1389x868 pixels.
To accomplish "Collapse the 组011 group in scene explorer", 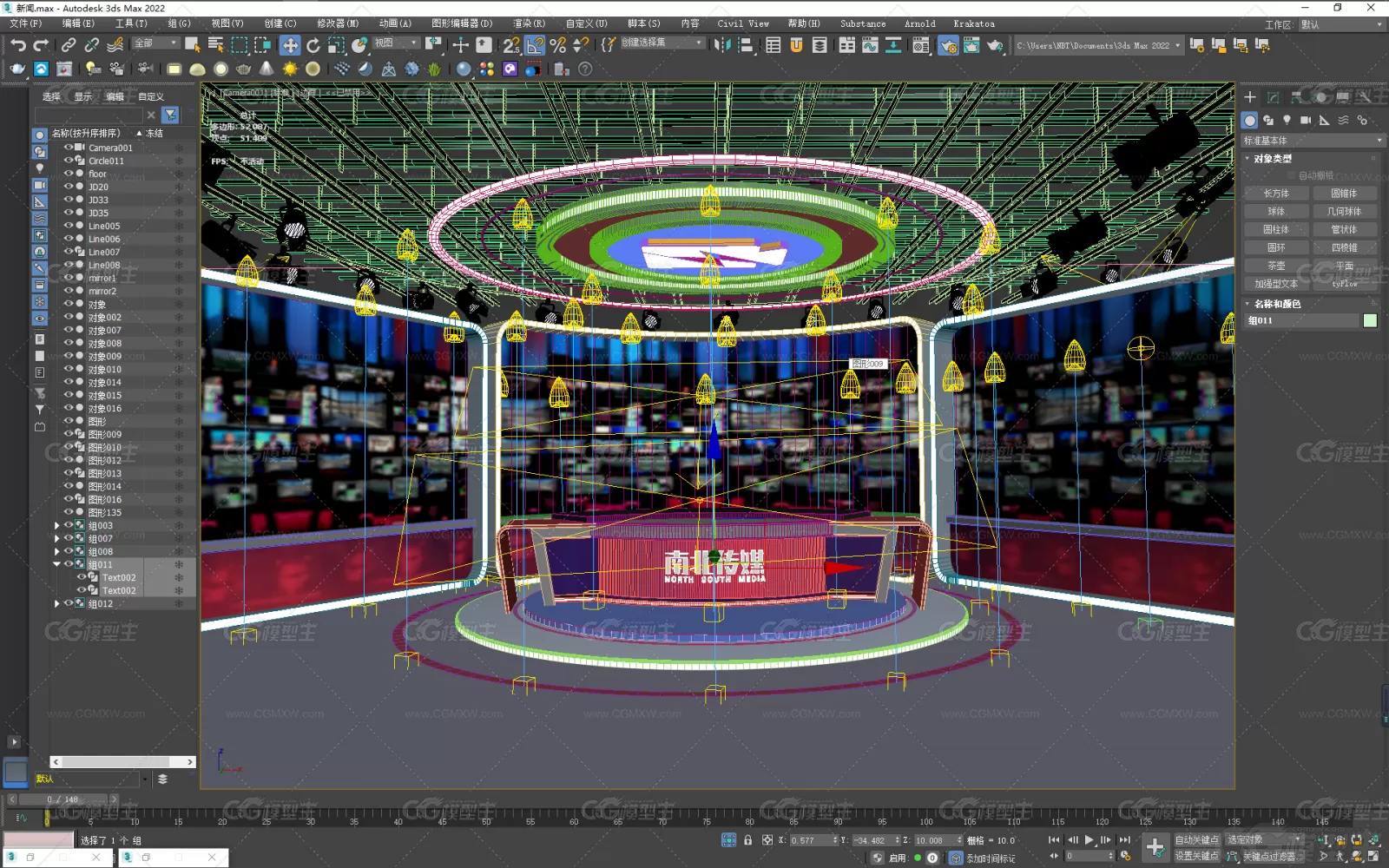I will (57, 564).
